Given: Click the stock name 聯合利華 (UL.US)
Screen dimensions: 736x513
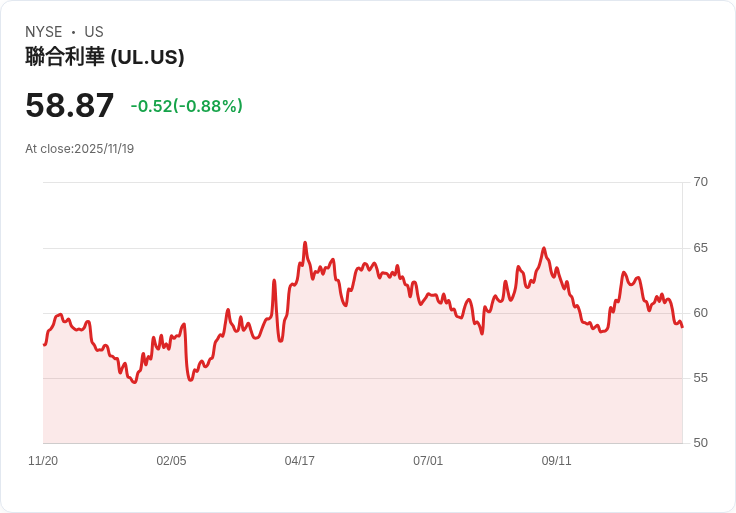Looking at the screenshot, I should click(x=105, y=57).
